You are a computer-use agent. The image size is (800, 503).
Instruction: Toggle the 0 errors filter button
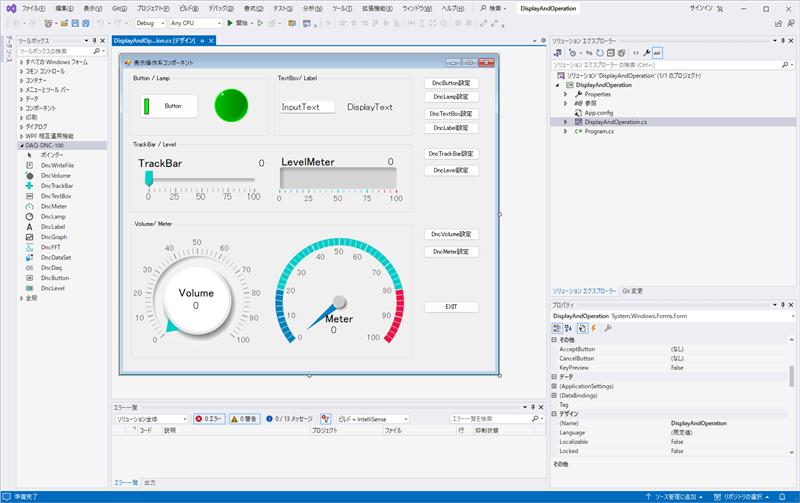[212, 419]
